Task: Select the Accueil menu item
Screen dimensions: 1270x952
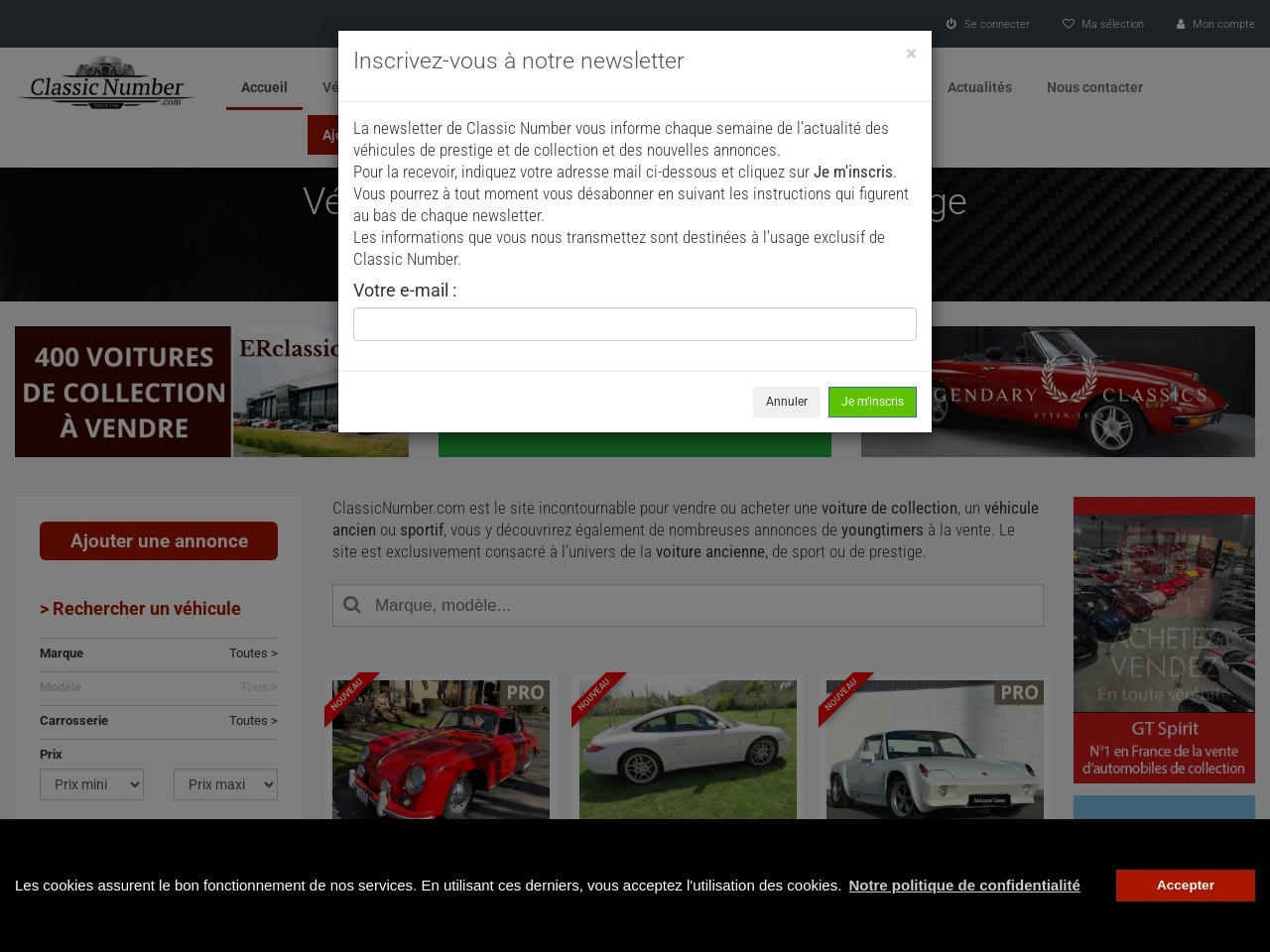Action: [264, 87]
